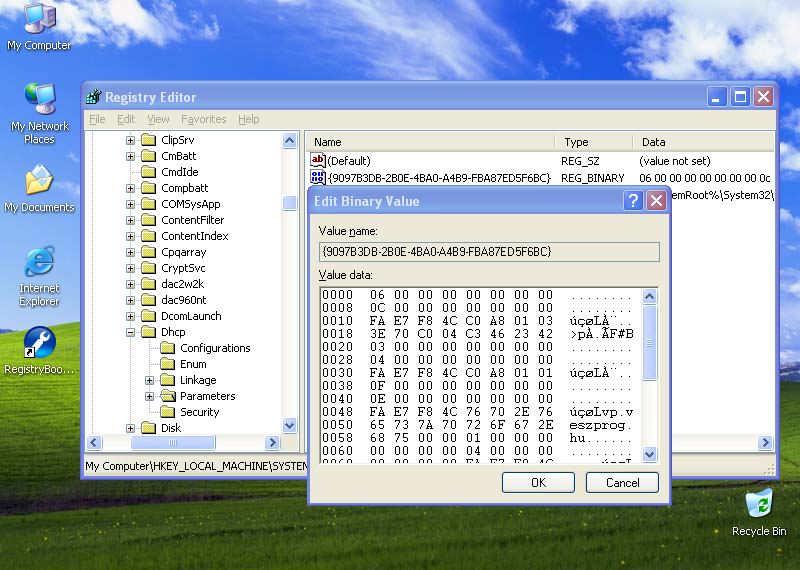
Task: Select the Disk tree item
Action: click(171, 428)
